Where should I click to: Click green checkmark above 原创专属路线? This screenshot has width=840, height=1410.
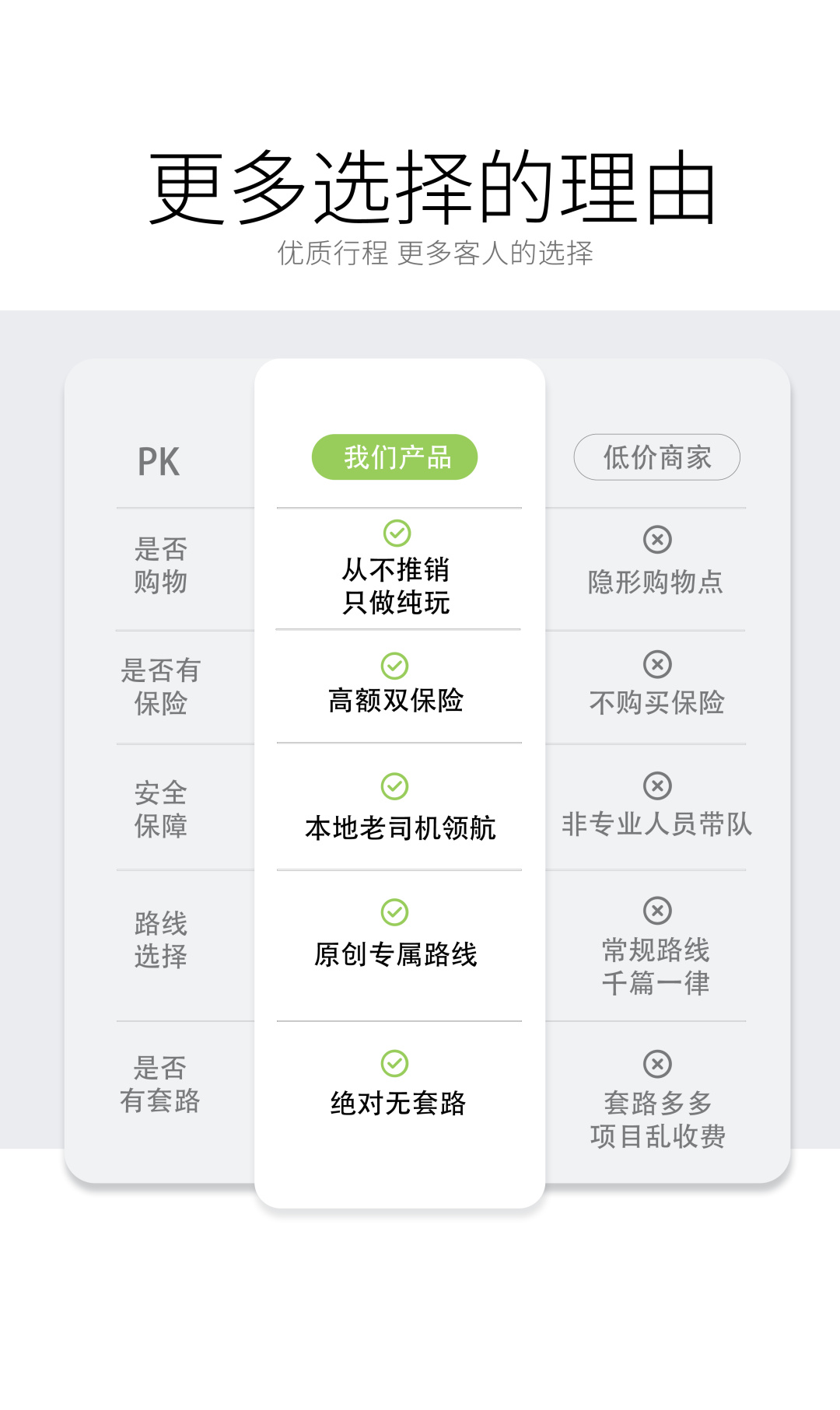(x=395, y=912)
